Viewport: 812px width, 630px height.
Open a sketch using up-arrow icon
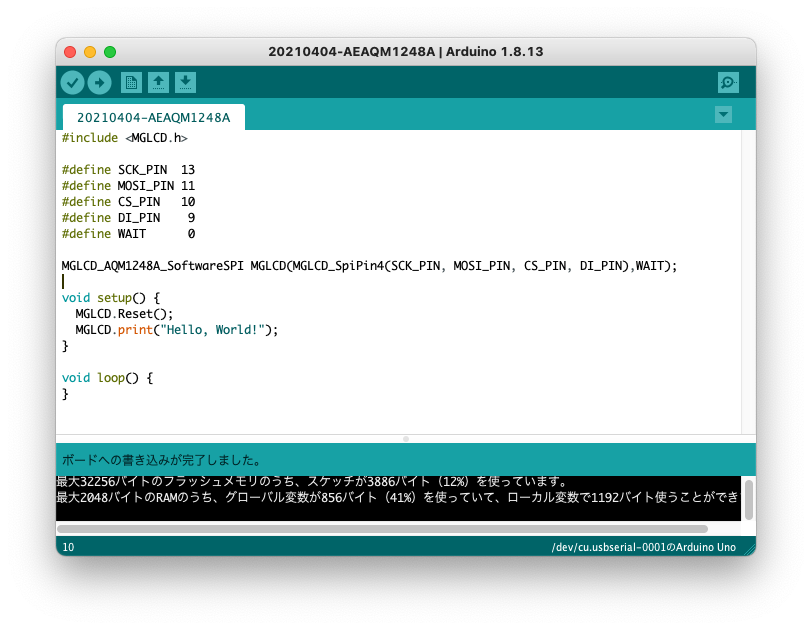pos(158,83)
